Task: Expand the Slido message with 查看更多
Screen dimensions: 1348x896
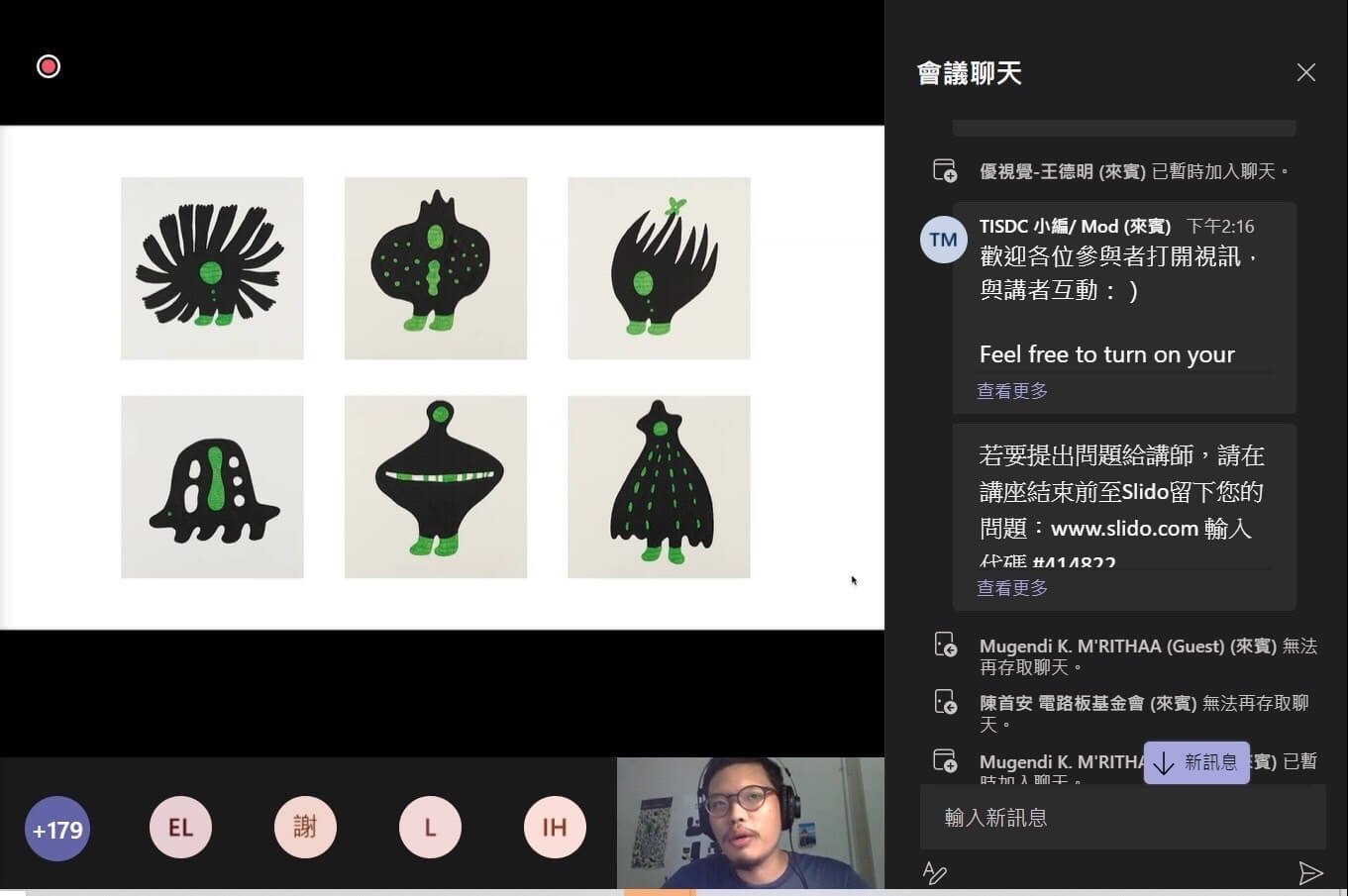Action: [1012, 588]
